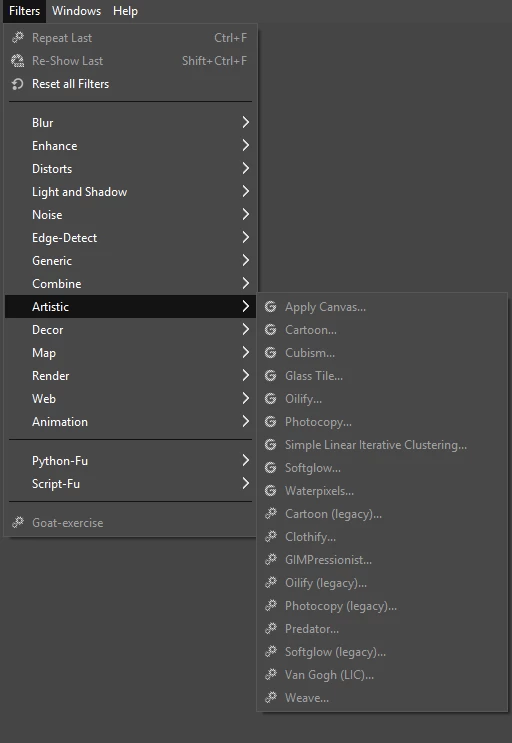Expand the Combine submenu arrow
This screenshot has width=512, height=743.
(245, 283)
